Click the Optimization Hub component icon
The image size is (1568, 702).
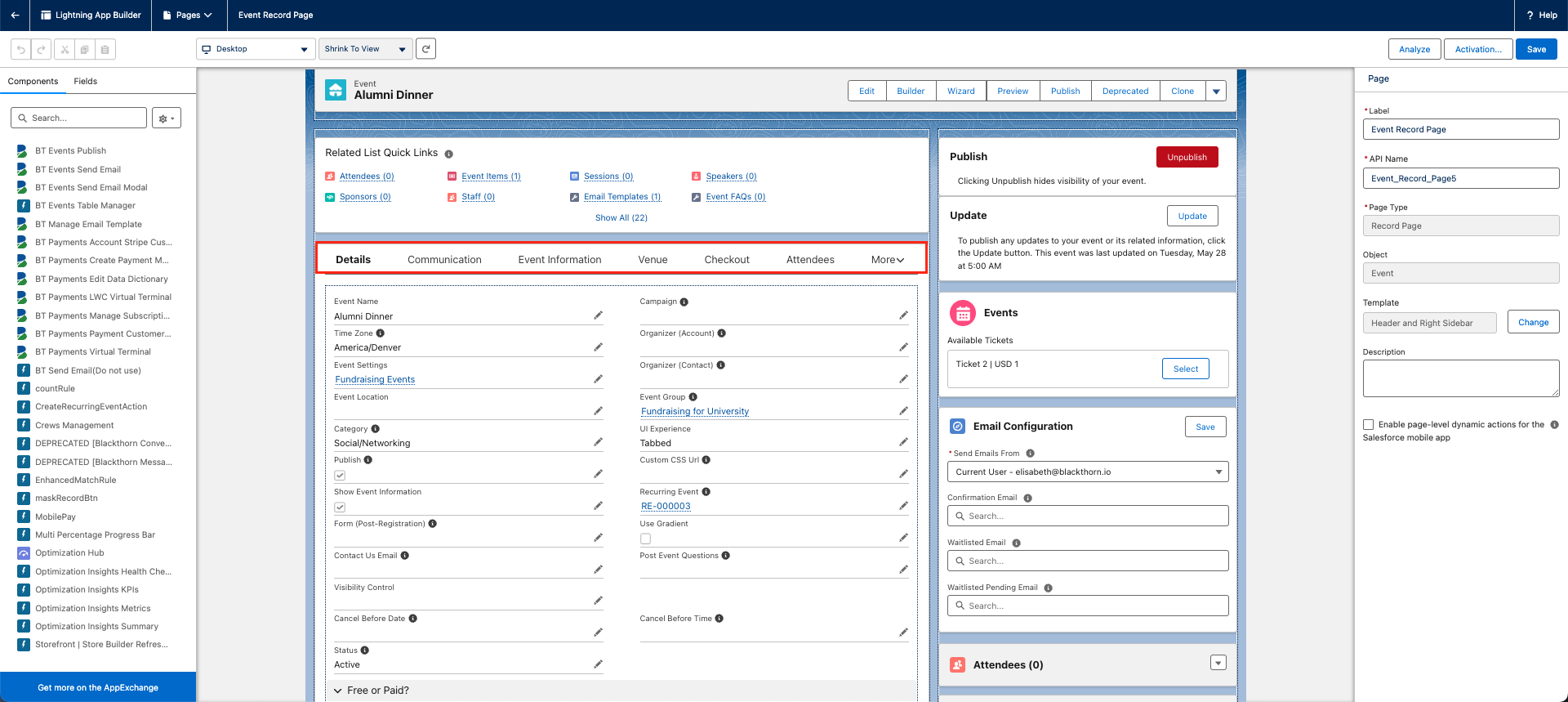[x=24, y=553]
